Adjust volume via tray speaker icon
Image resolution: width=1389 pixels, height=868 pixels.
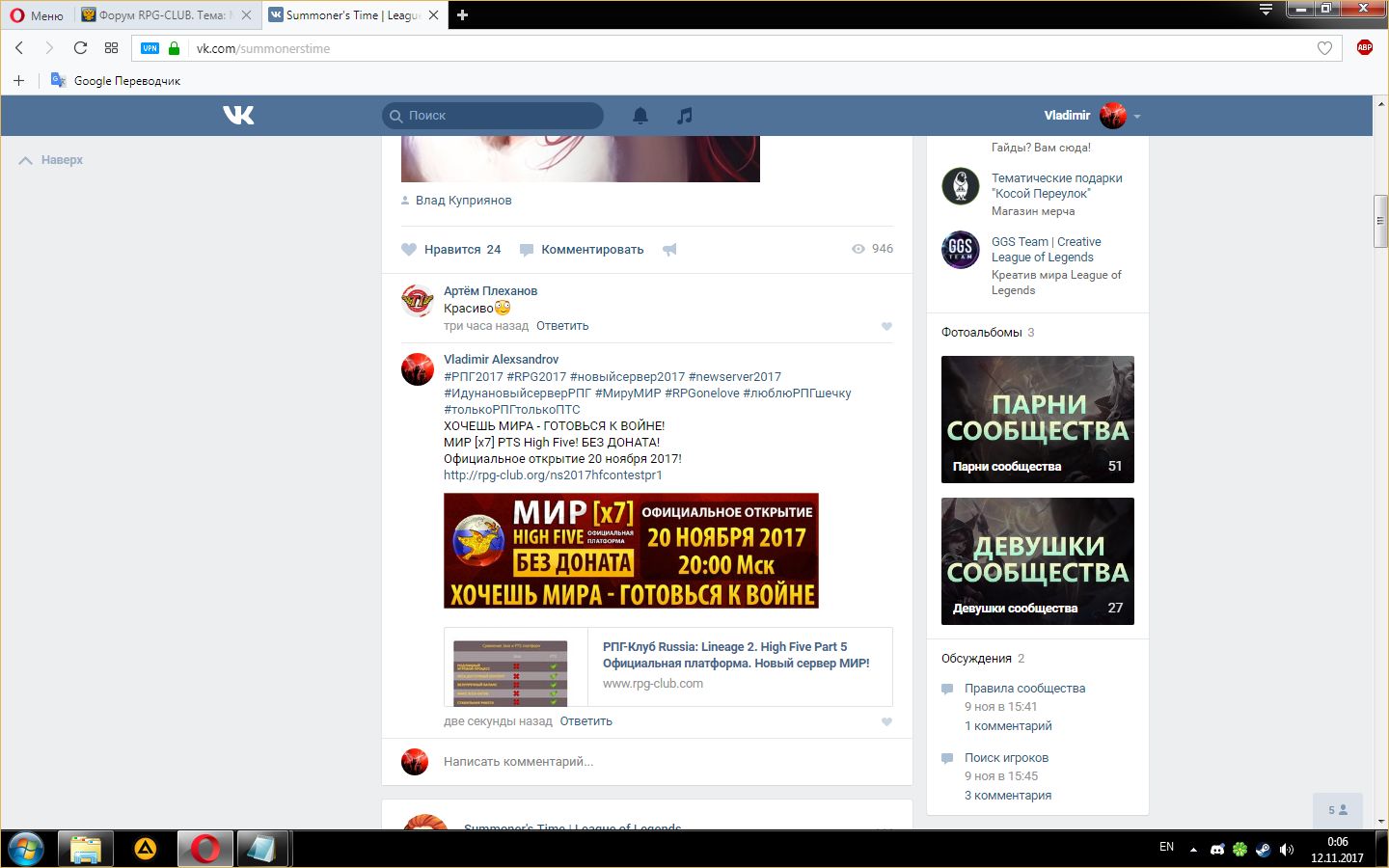pyautogui.click(x=1286, y=850)
